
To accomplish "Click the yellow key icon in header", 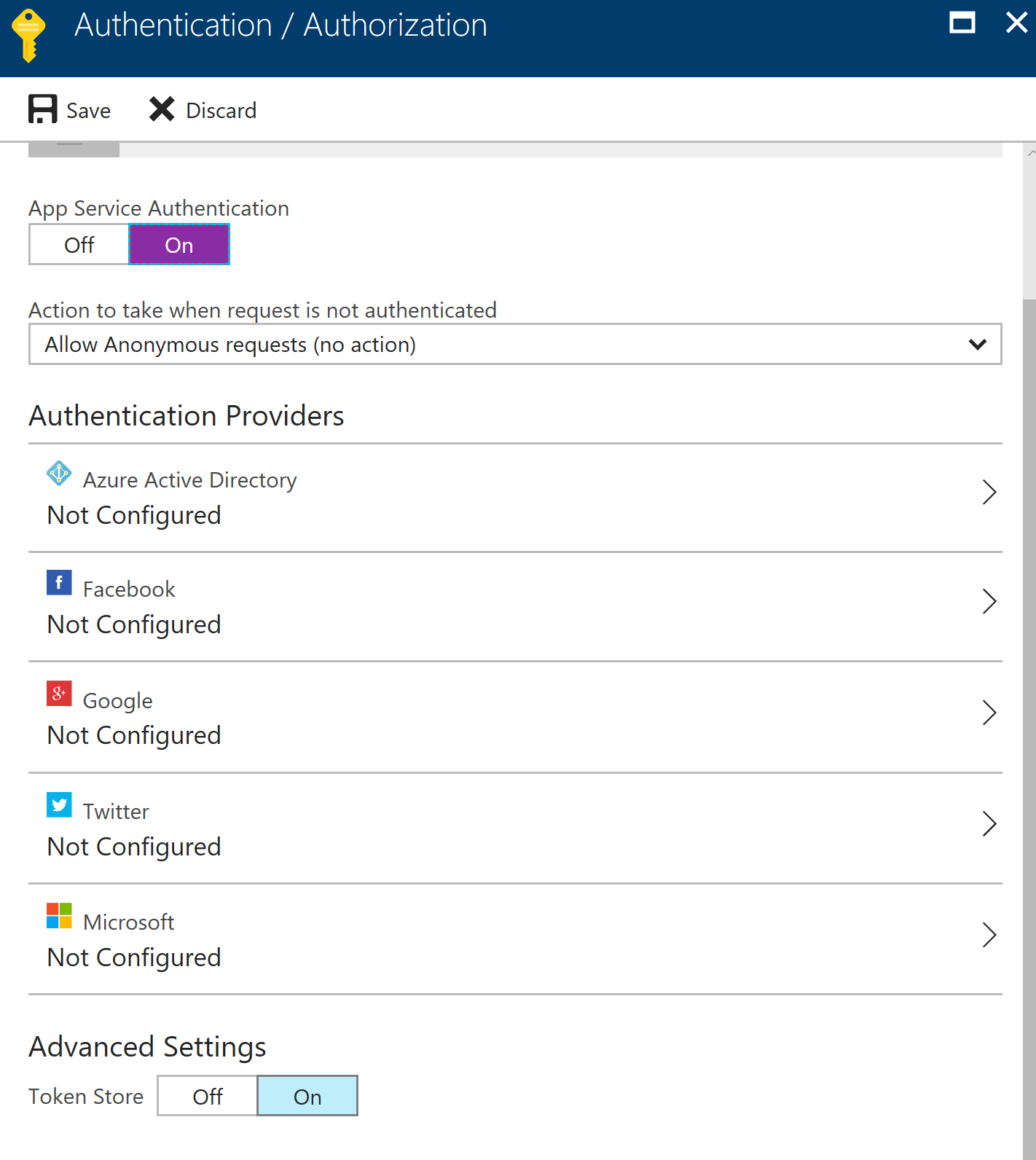I will tap(29, 36).
